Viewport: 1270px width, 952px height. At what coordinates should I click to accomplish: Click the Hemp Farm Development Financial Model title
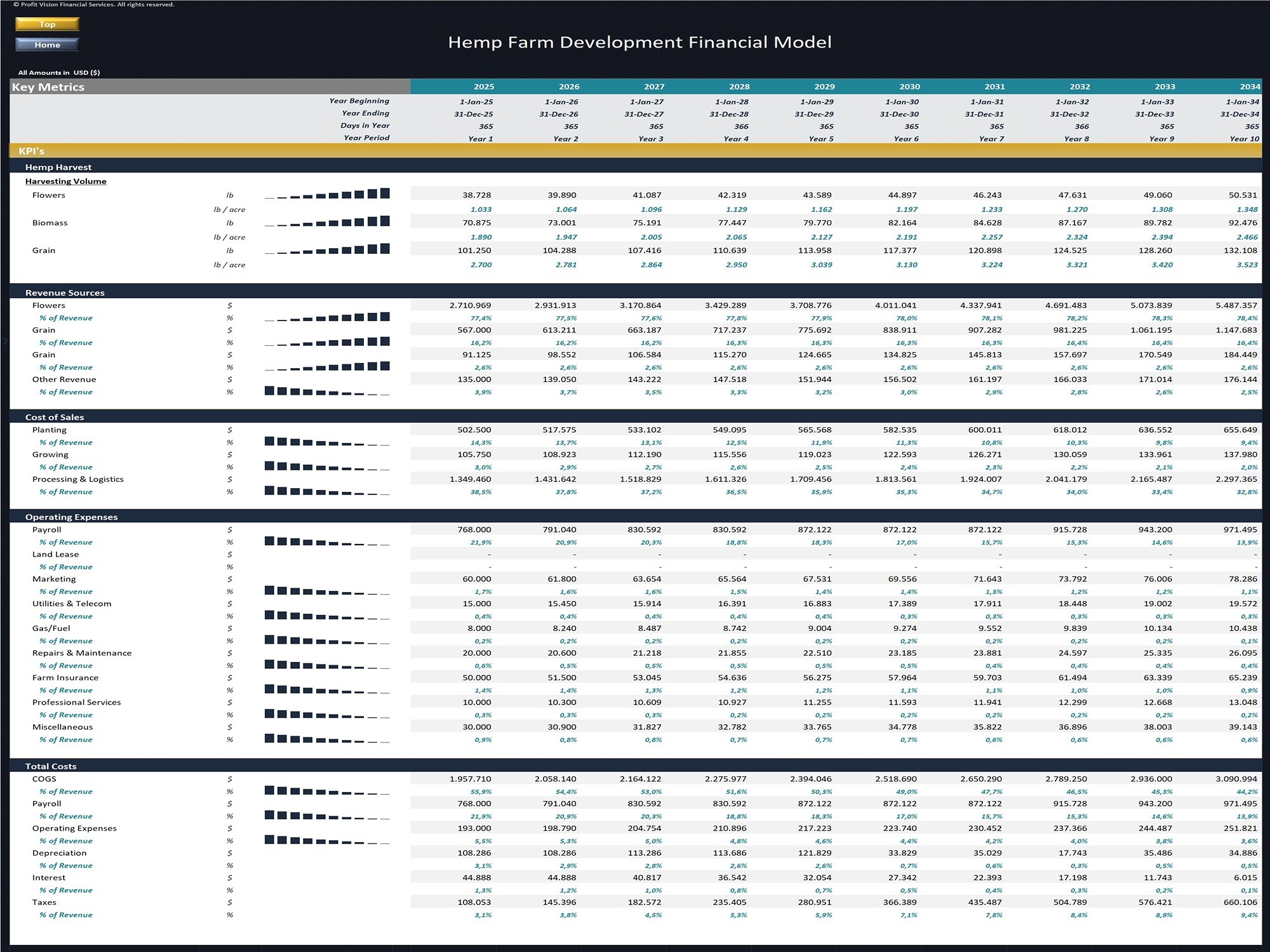639,43
